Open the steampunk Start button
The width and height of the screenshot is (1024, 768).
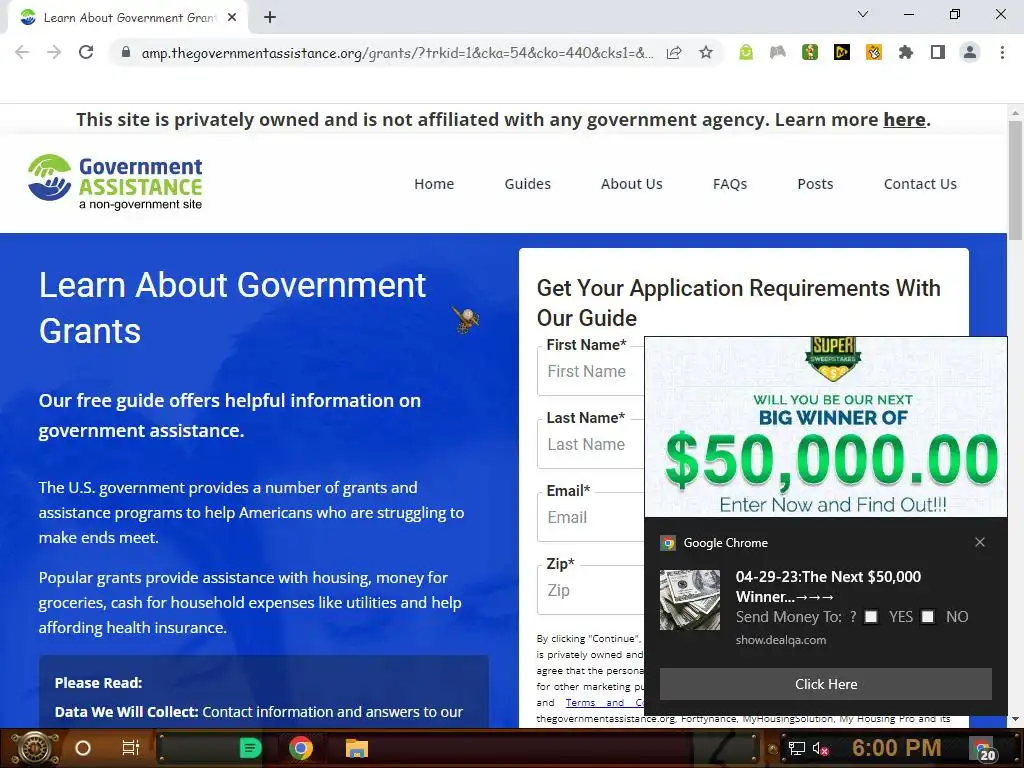point(35,748)
